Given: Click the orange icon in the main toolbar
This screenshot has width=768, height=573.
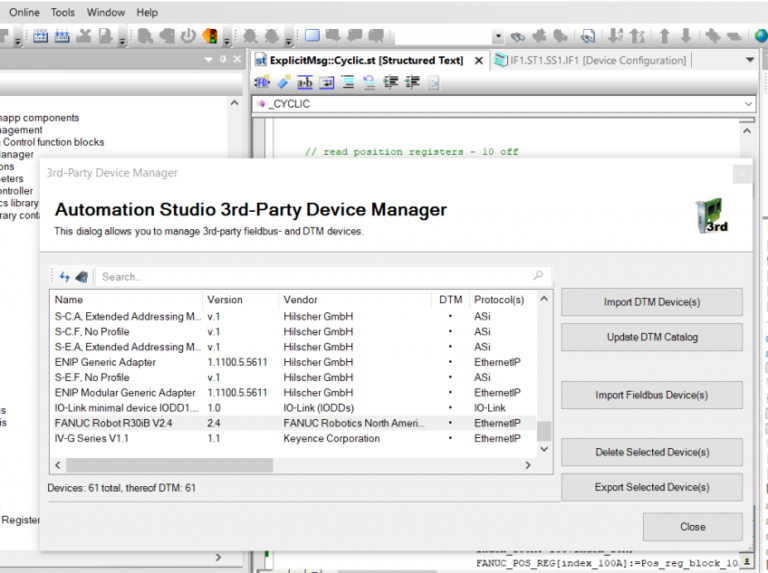Looking at the screenshot, I should click(210, 36).
